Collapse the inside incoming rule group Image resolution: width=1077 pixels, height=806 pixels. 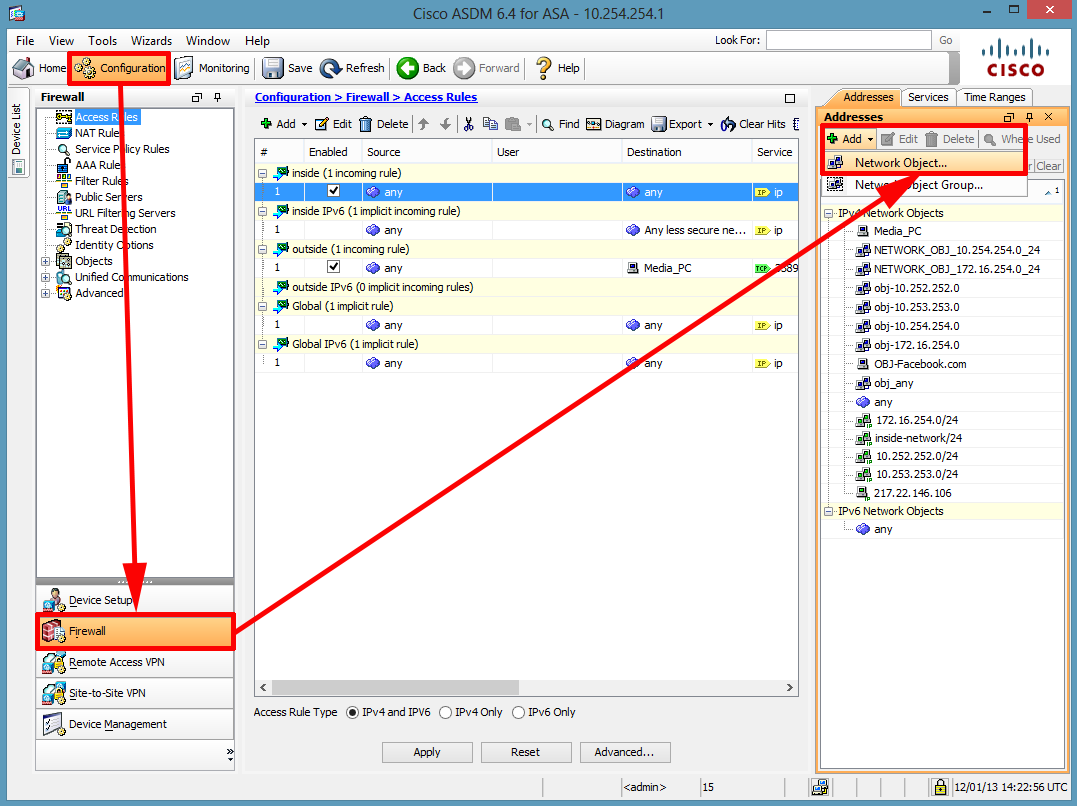click(262, 173)
